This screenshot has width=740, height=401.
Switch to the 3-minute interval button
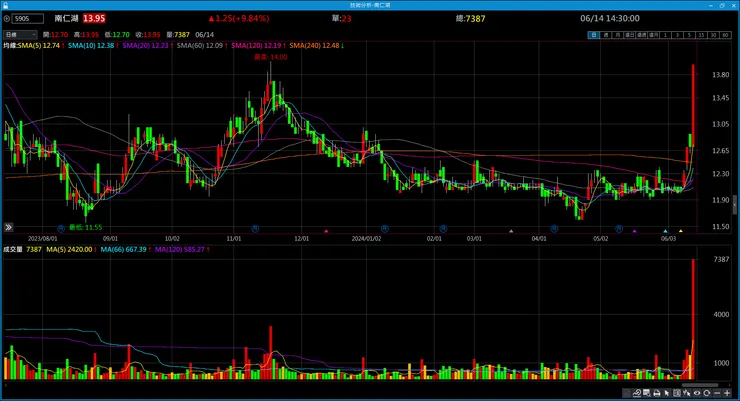coord(677,35)
